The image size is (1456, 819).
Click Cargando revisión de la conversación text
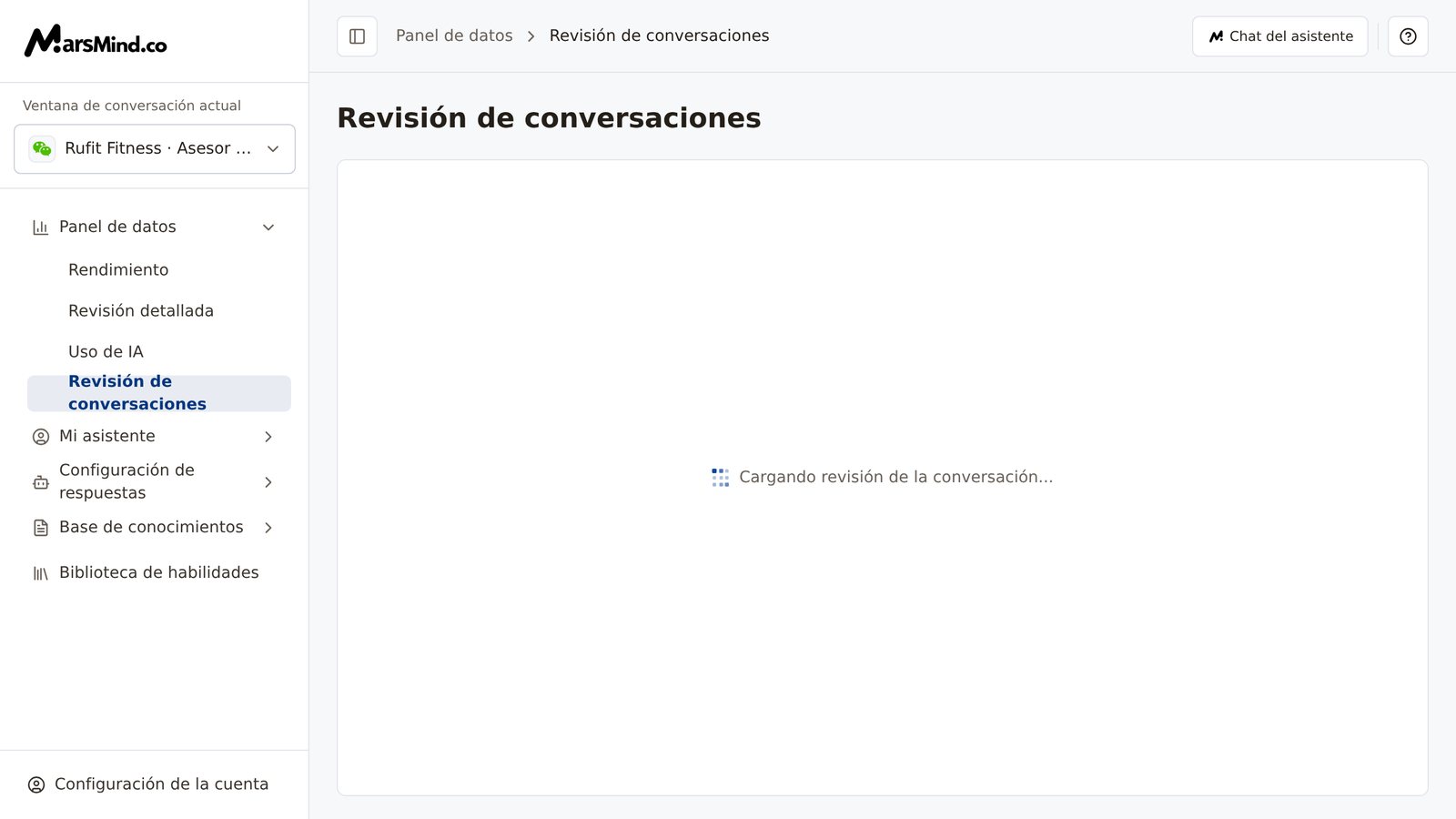click(895, 477)
